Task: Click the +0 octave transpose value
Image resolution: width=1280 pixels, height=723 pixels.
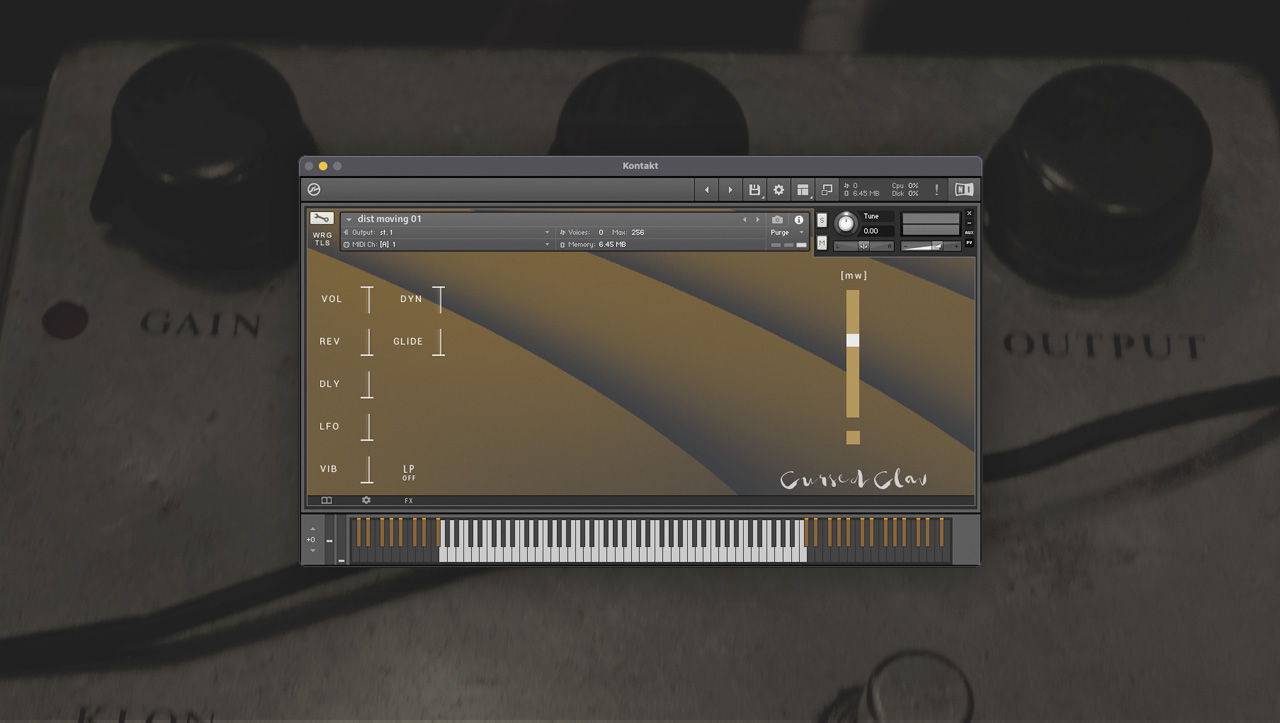Action: tap(311, 540)
